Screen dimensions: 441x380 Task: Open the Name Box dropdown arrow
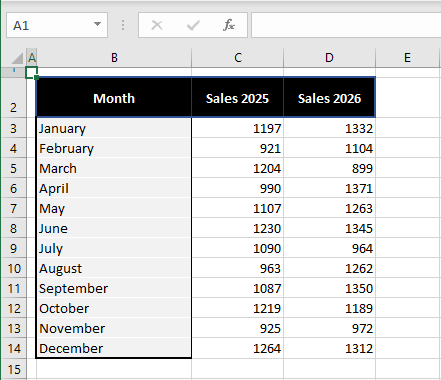(97, 24)
